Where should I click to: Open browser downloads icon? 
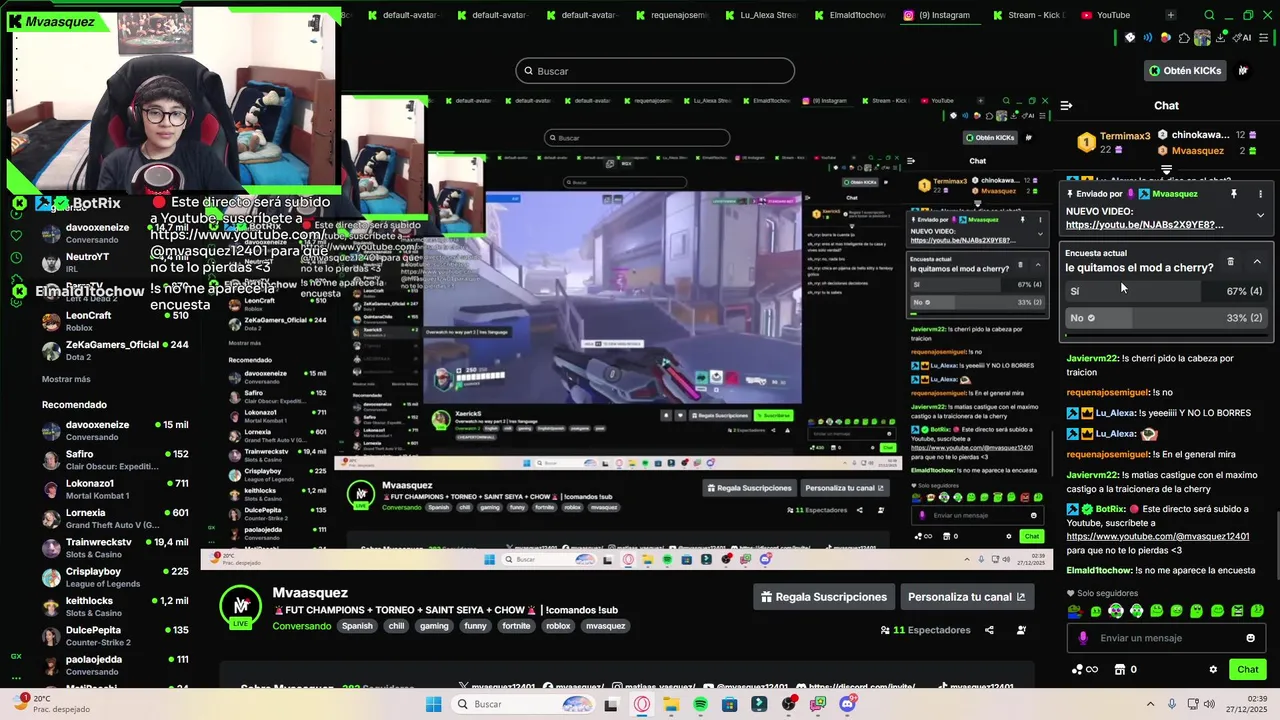coord(1220,38)
